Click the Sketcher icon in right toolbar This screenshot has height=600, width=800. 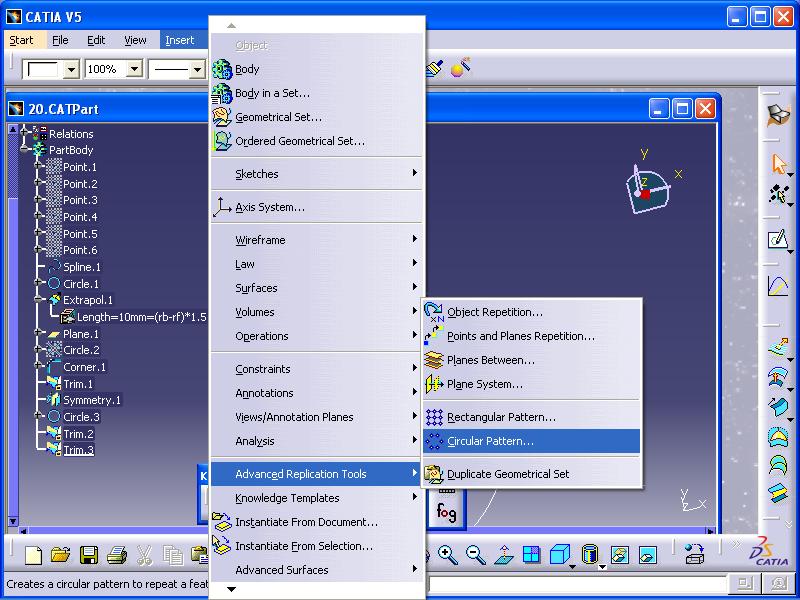pos(778,240)
